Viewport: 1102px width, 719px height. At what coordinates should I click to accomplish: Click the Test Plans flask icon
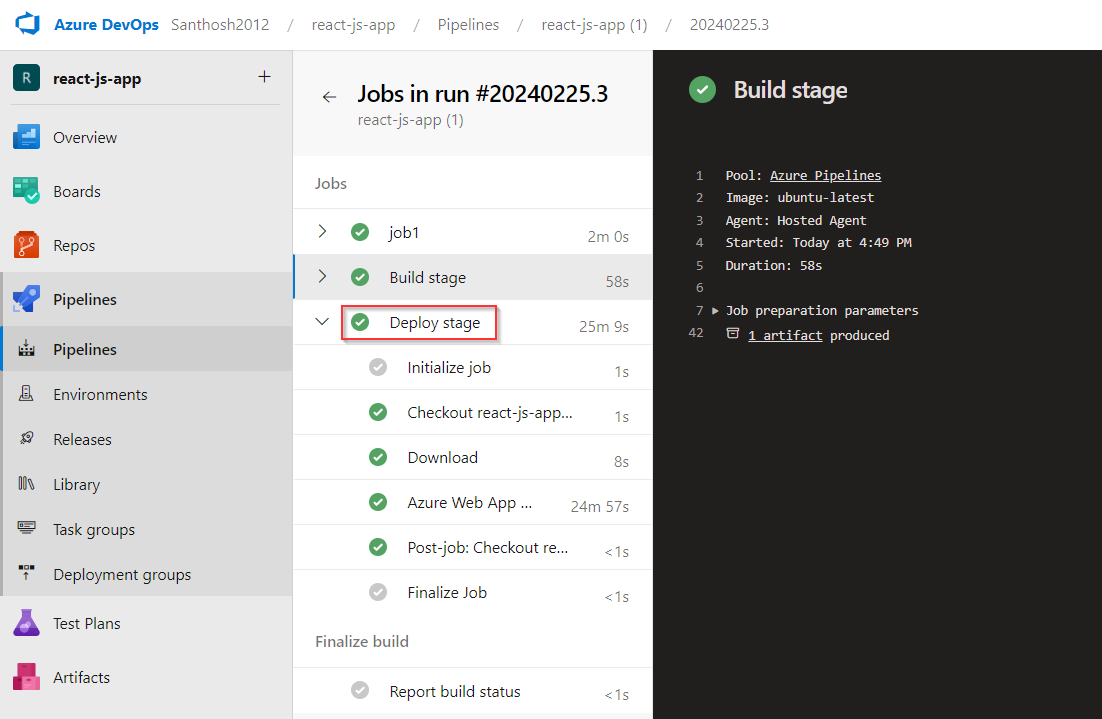(27, 623)
